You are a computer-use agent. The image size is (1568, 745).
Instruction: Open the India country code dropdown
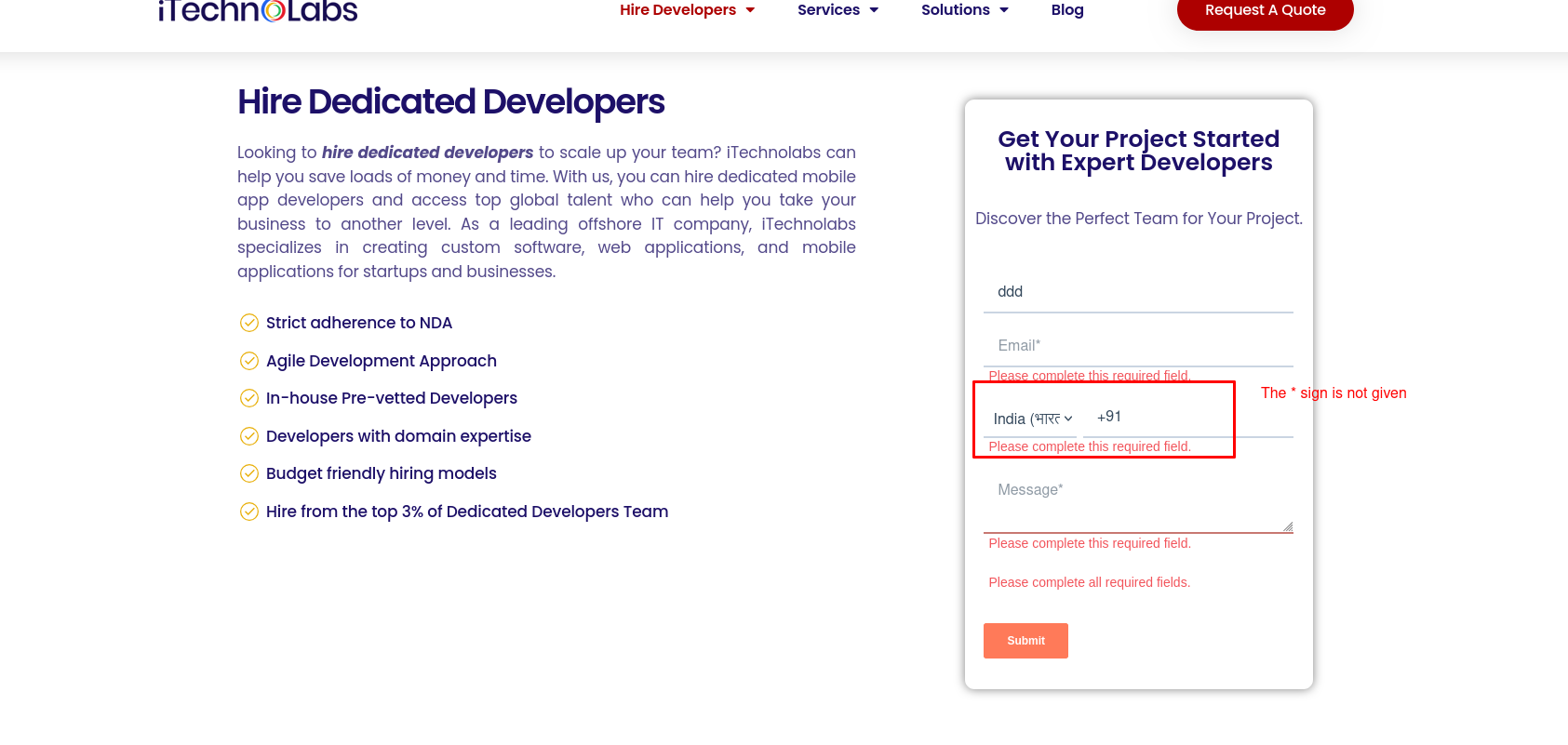[x=1030, y=419]
